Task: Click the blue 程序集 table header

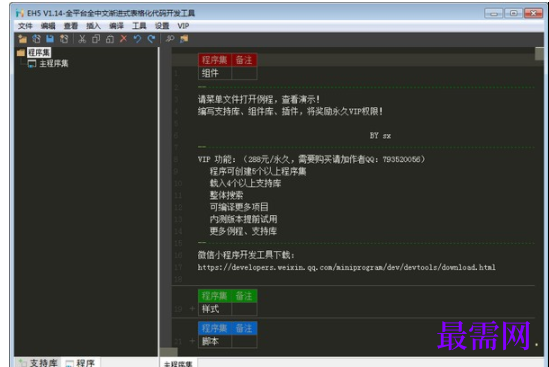Action: (215, 328)
